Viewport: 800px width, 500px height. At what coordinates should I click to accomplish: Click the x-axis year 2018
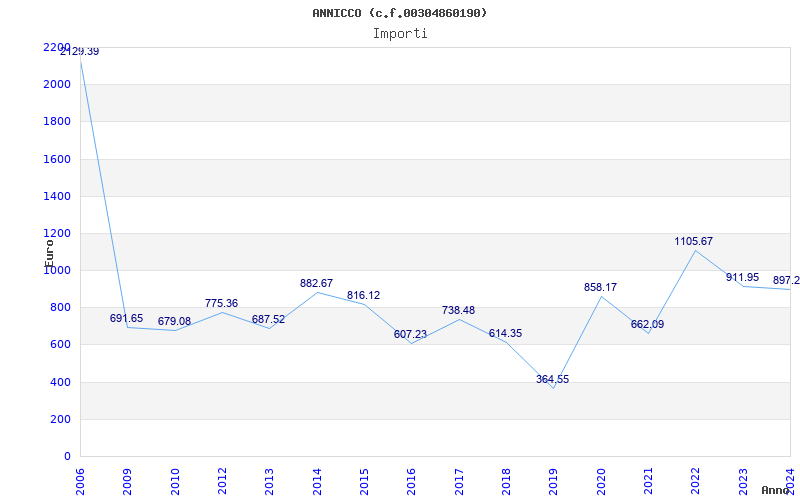pyautogui.click(x=506, y=482)
